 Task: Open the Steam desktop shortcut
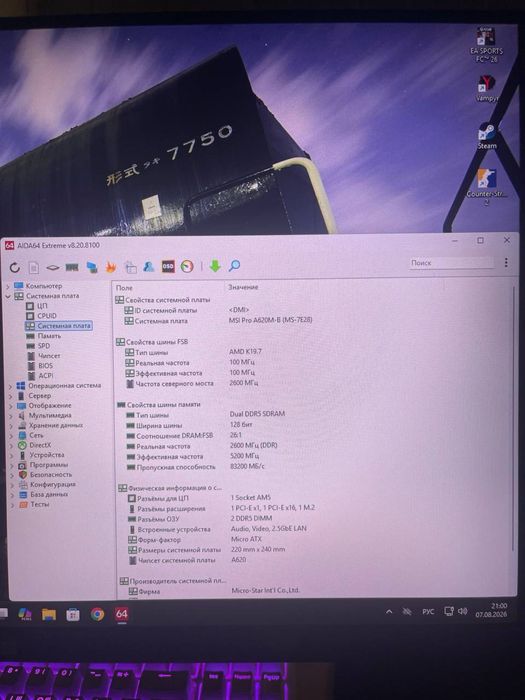coord(487,137)
